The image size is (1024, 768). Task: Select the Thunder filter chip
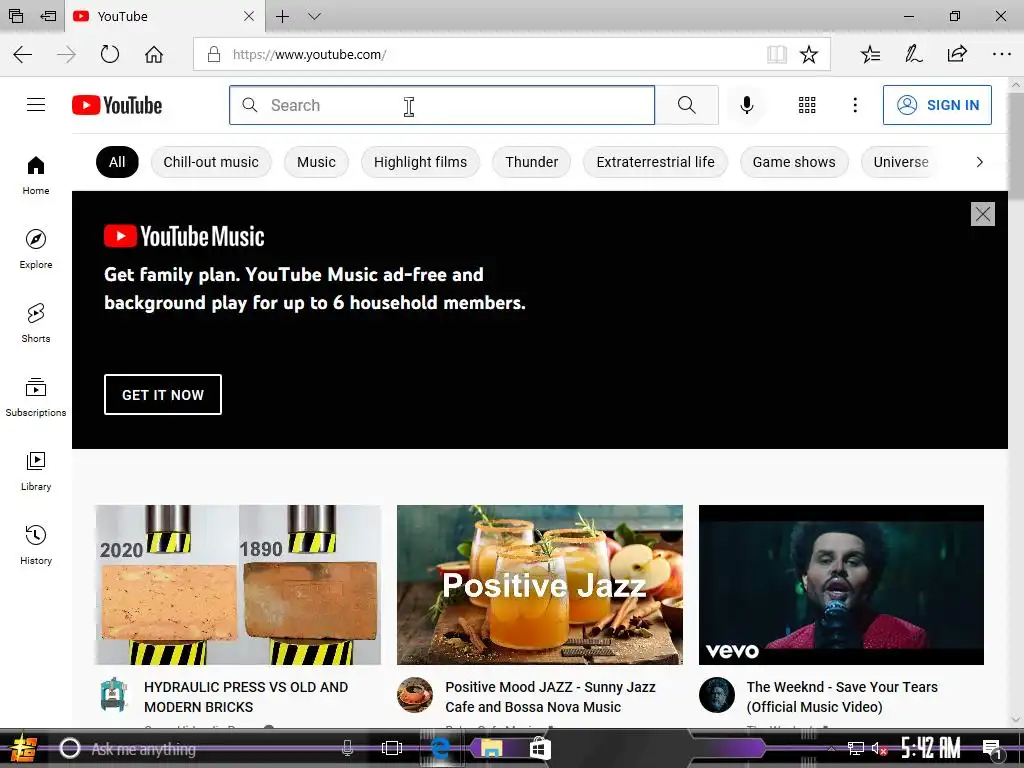click(532, 162)
